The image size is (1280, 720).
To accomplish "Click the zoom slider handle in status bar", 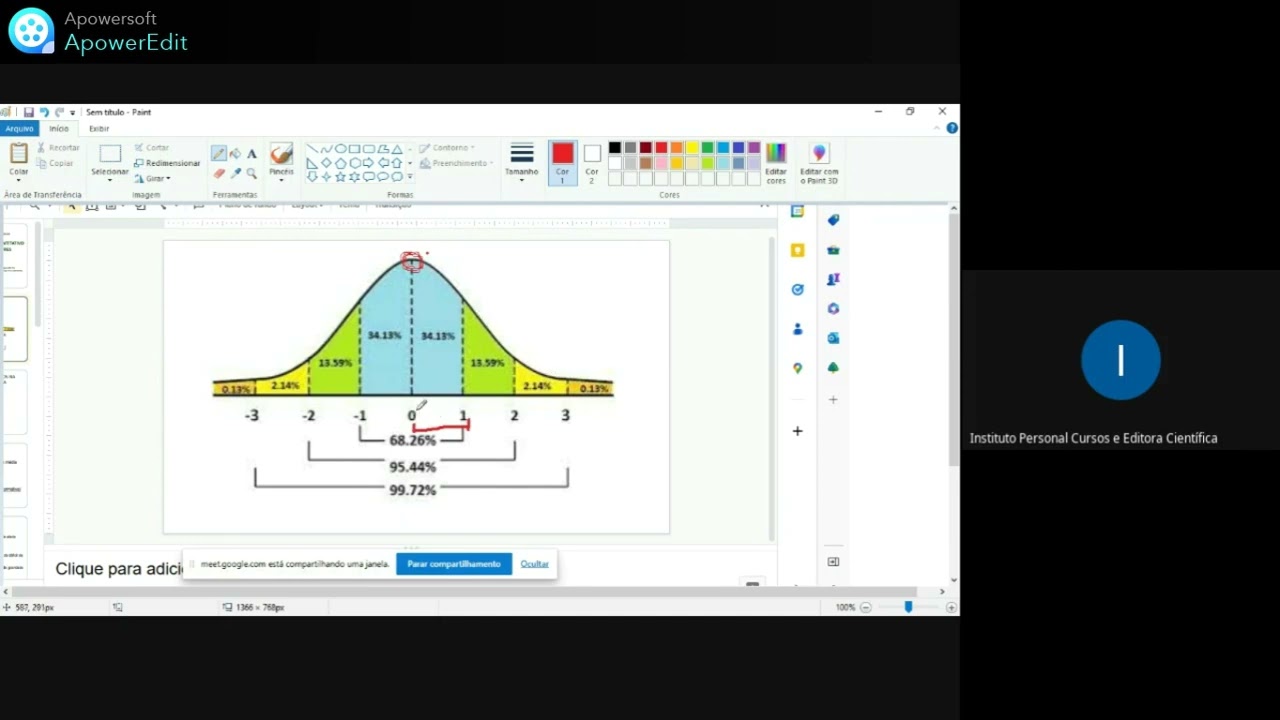I will point(908,607).
